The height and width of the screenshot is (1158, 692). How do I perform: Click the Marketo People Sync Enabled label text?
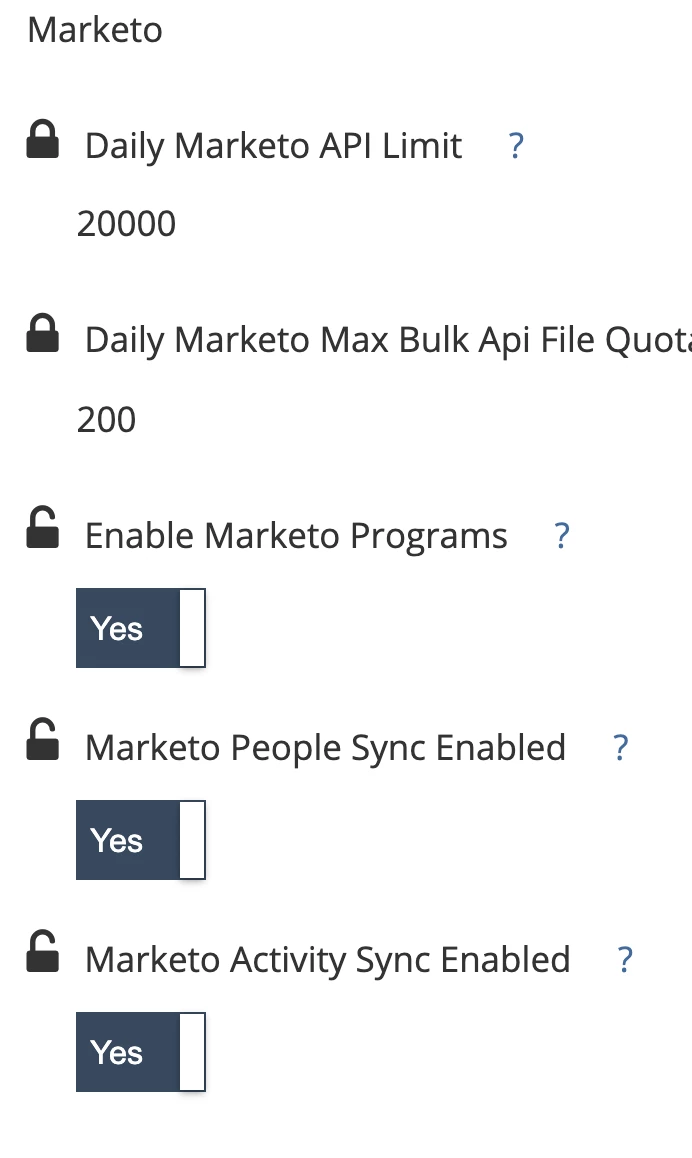click(326, 748)
